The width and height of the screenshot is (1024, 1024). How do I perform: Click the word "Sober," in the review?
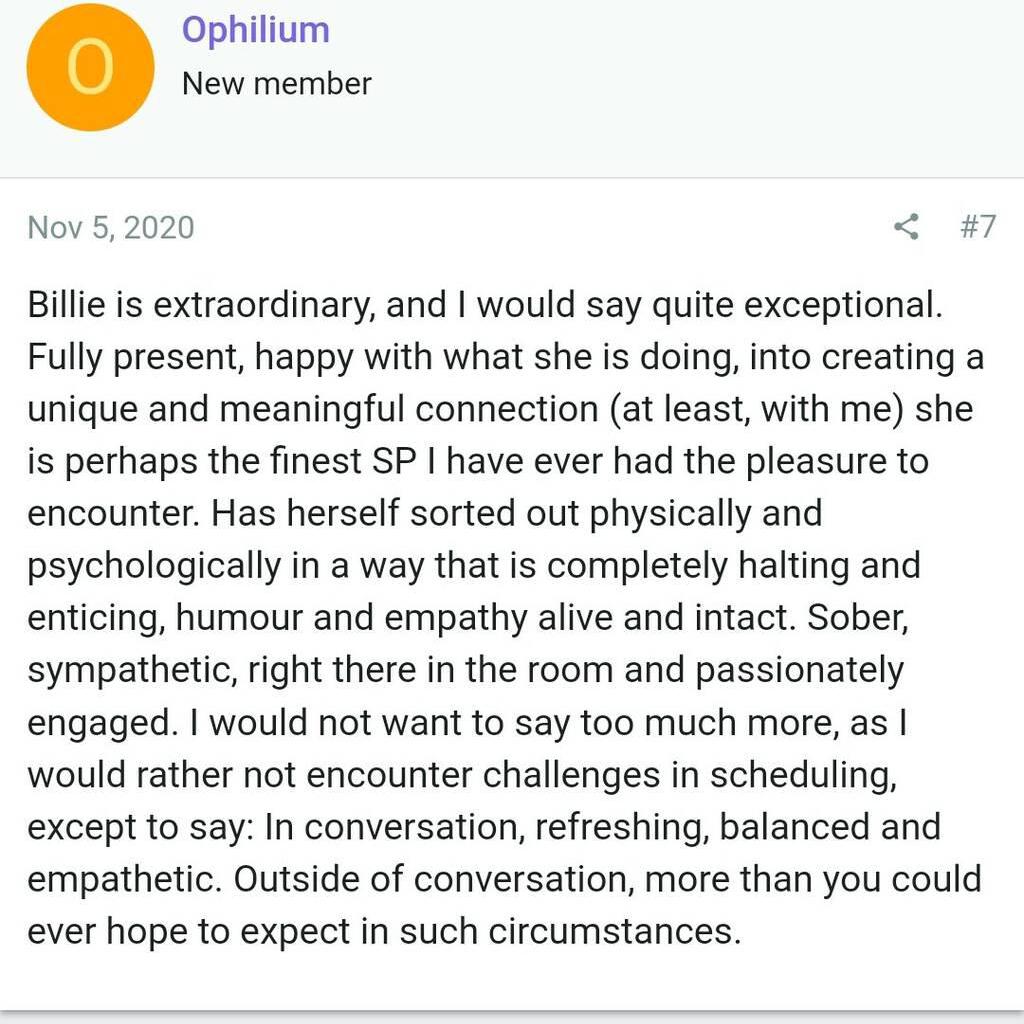pyautogui.click(x=857, y=618)
